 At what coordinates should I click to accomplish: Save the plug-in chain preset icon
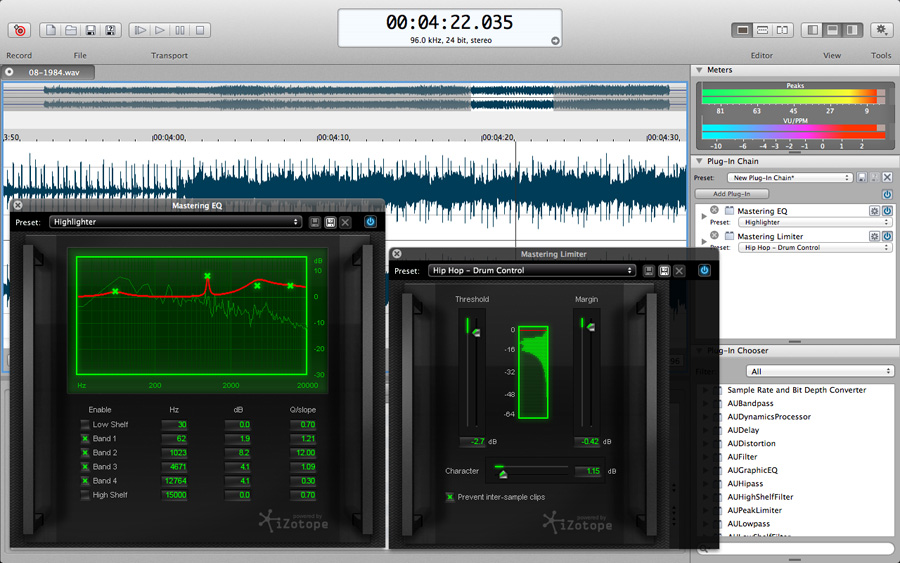tap(862, 178)
